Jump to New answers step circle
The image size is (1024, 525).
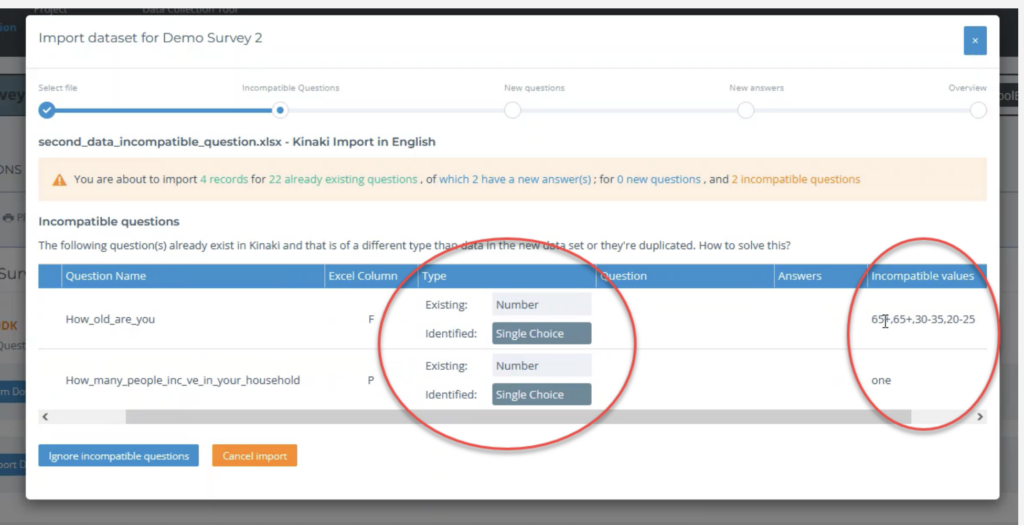pos(745,110)
